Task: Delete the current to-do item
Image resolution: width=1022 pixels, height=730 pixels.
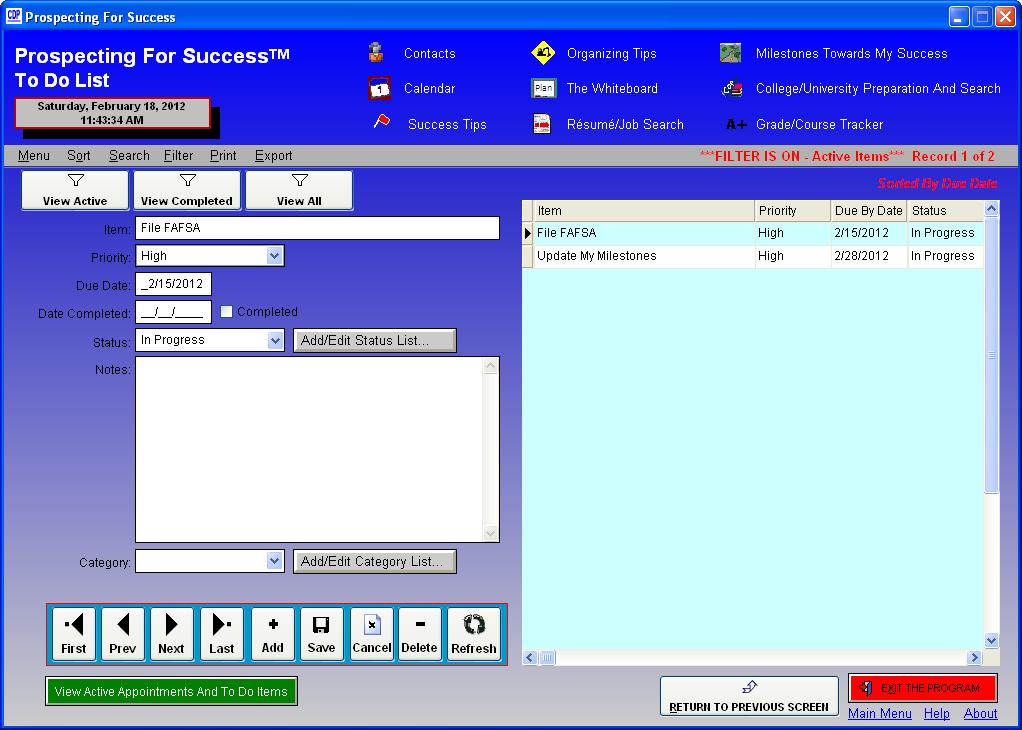Action: pyautogui.click(x=419, y=634)
